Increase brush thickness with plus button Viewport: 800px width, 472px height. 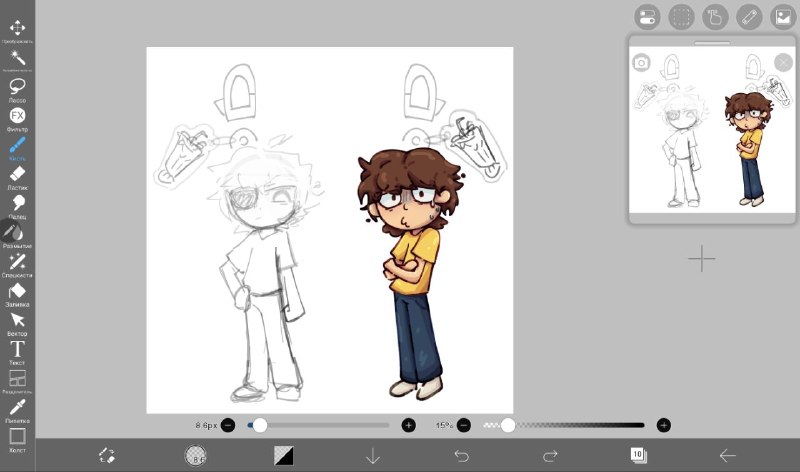click(408, 425)
